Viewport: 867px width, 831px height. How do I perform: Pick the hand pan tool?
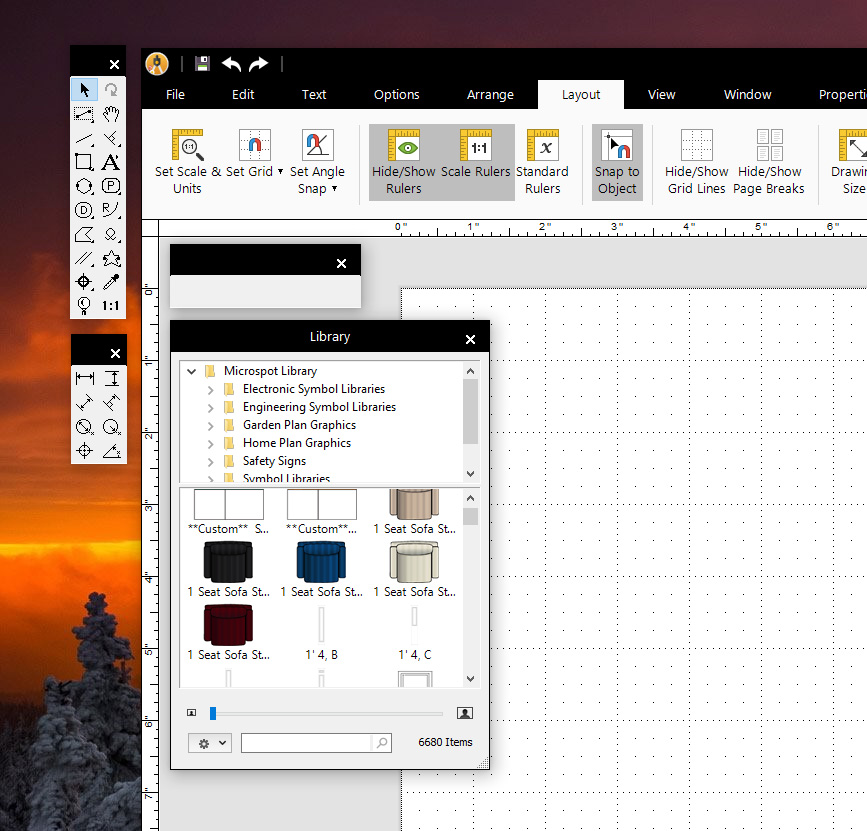coord(112,113)
